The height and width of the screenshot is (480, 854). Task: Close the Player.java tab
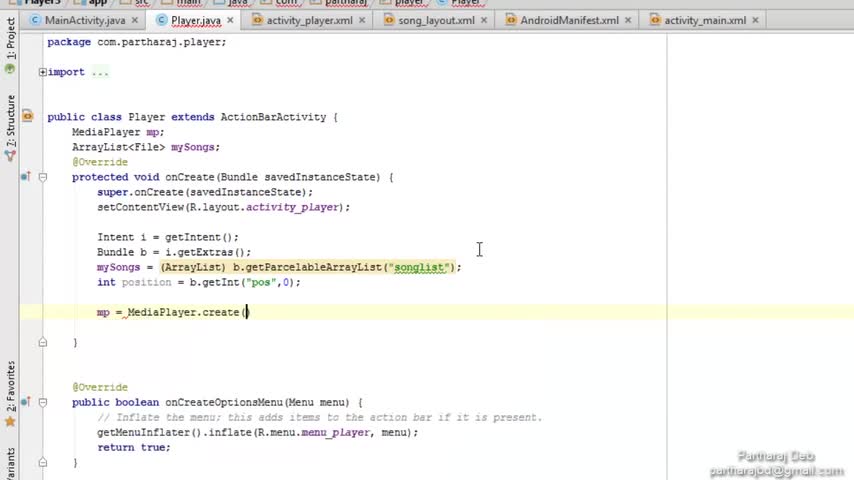[x=230, y=20]
